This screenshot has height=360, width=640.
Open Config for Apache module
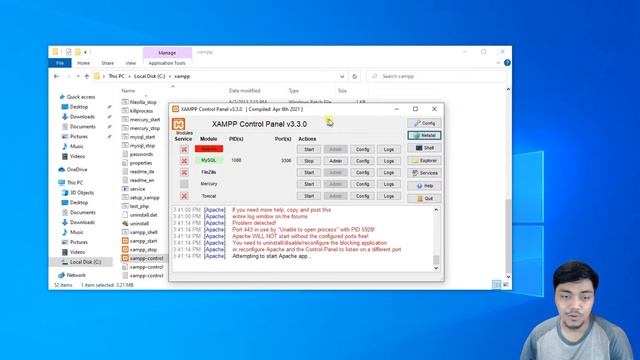(362, 149)
